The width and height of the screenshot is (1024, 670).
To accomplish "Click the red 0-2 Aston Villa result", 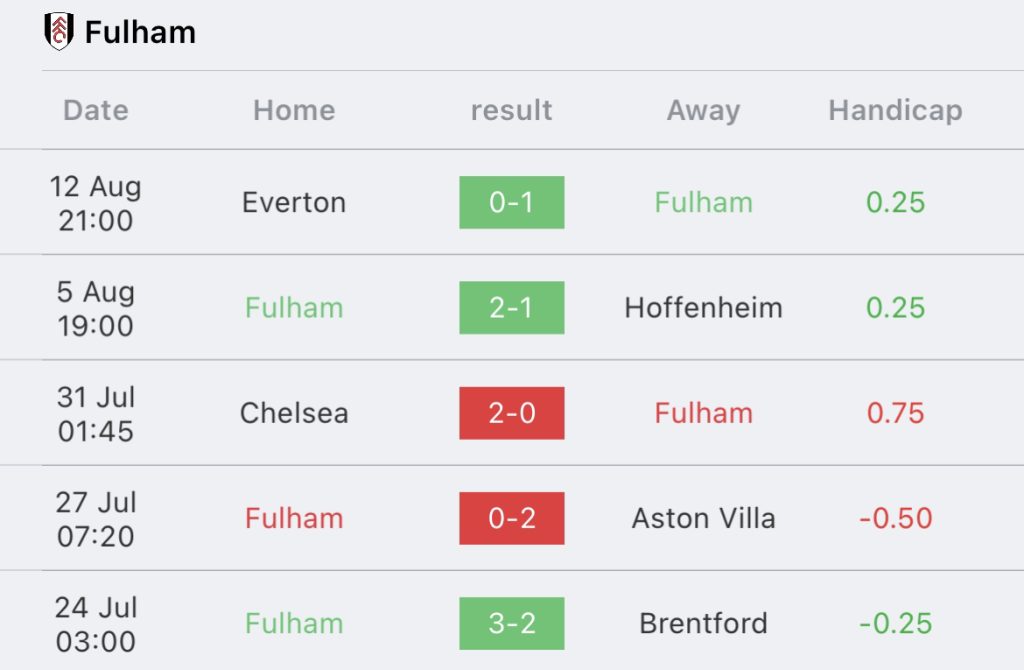I will click(x=511, y=518).
